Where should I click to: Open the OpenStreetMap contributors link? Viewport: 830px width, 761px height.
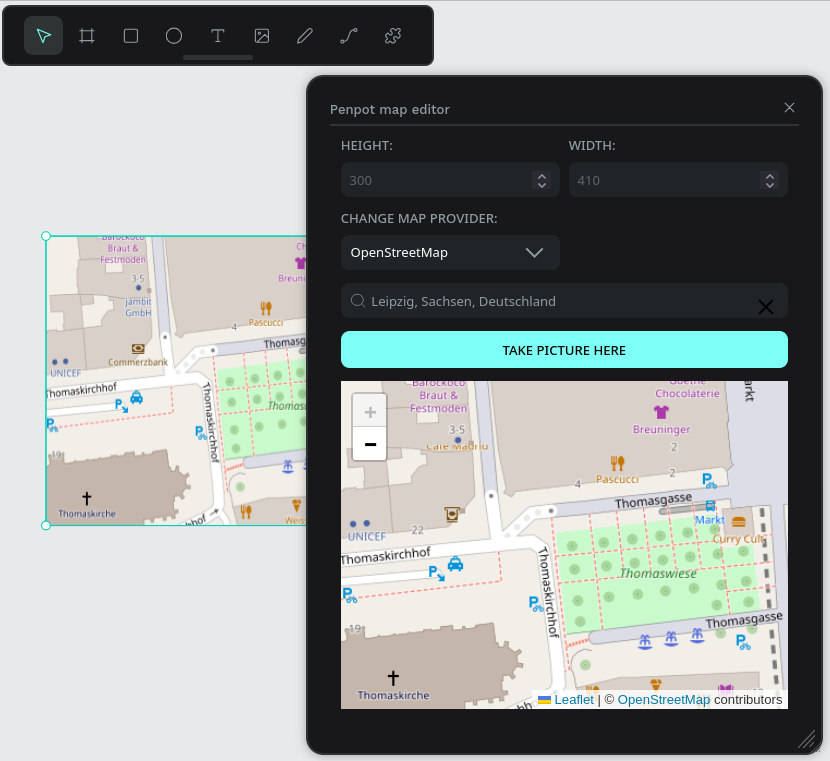click(664, 700)
